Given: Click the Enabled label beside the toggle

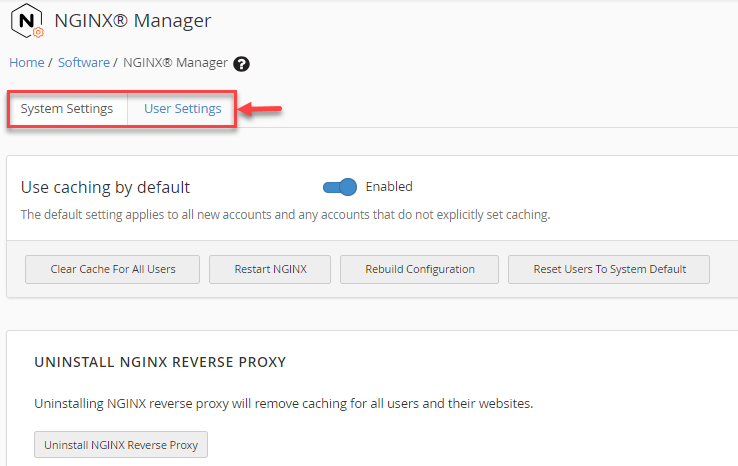Looking at the screenshot, I should [389, 187].
